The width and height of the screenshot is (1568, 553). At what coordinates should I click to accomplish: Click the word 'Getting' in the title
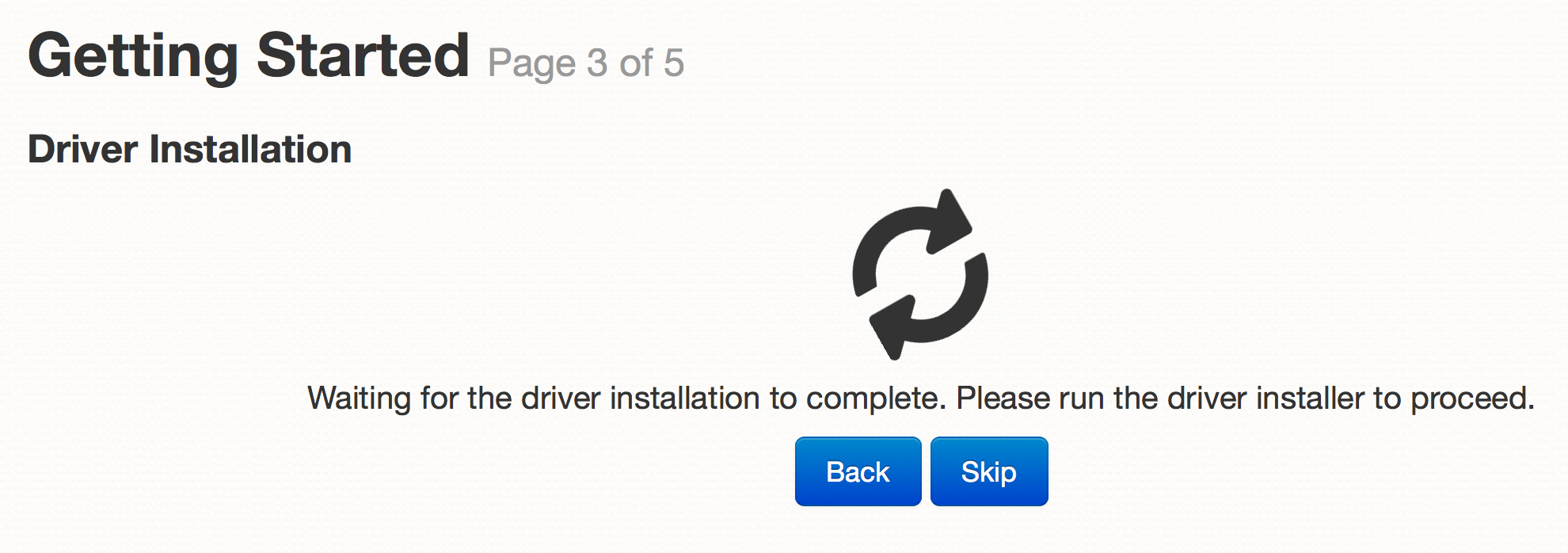pos(133,57)
